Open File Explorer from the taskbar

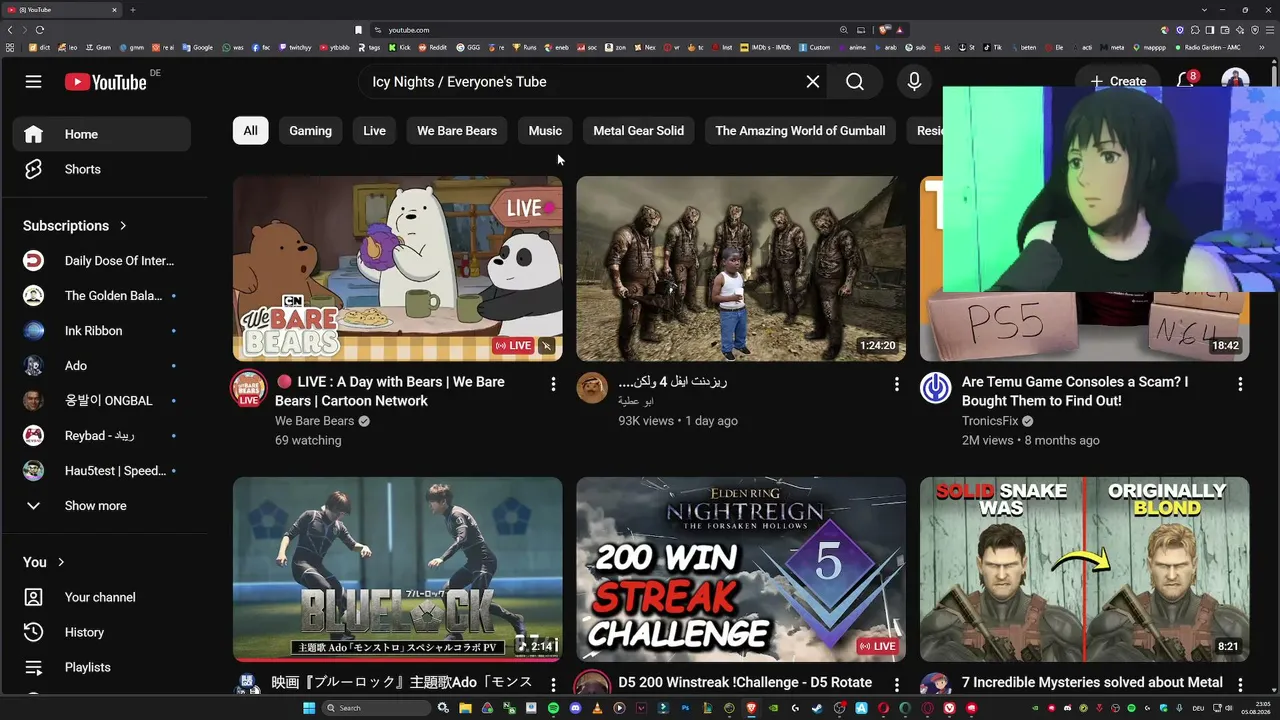pyautogui.click(x=466, y=708)
